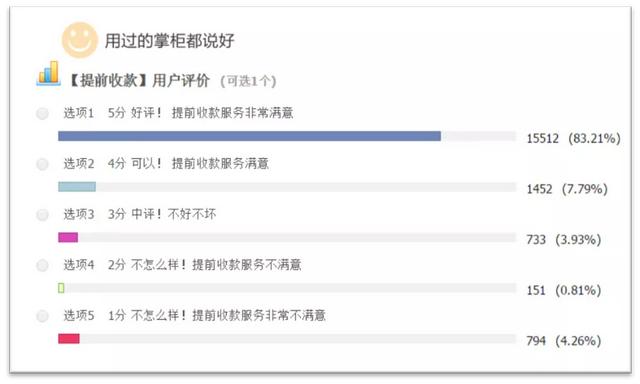Click the small green 0.81% bar
This screenshot has height=384, width=640.
pyautogui.click(x=61, y=288)
